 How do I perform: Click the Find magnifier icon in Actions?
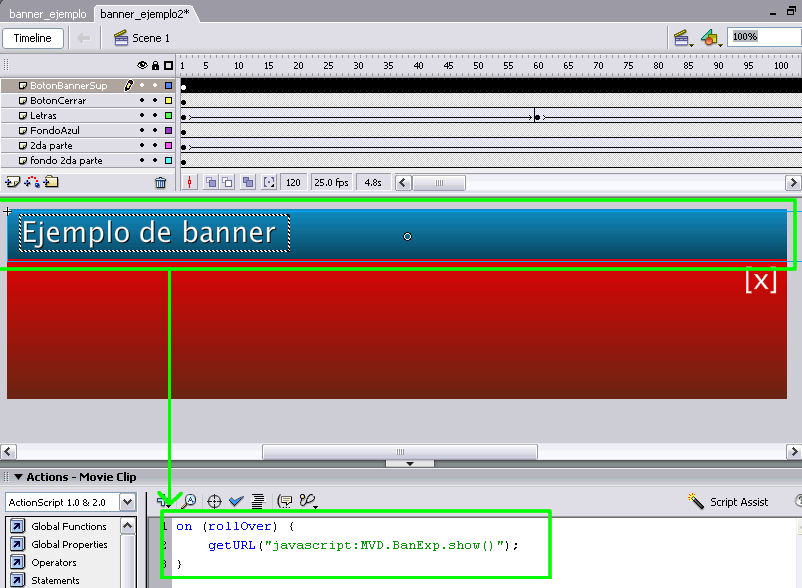click(x=189, y=501)
